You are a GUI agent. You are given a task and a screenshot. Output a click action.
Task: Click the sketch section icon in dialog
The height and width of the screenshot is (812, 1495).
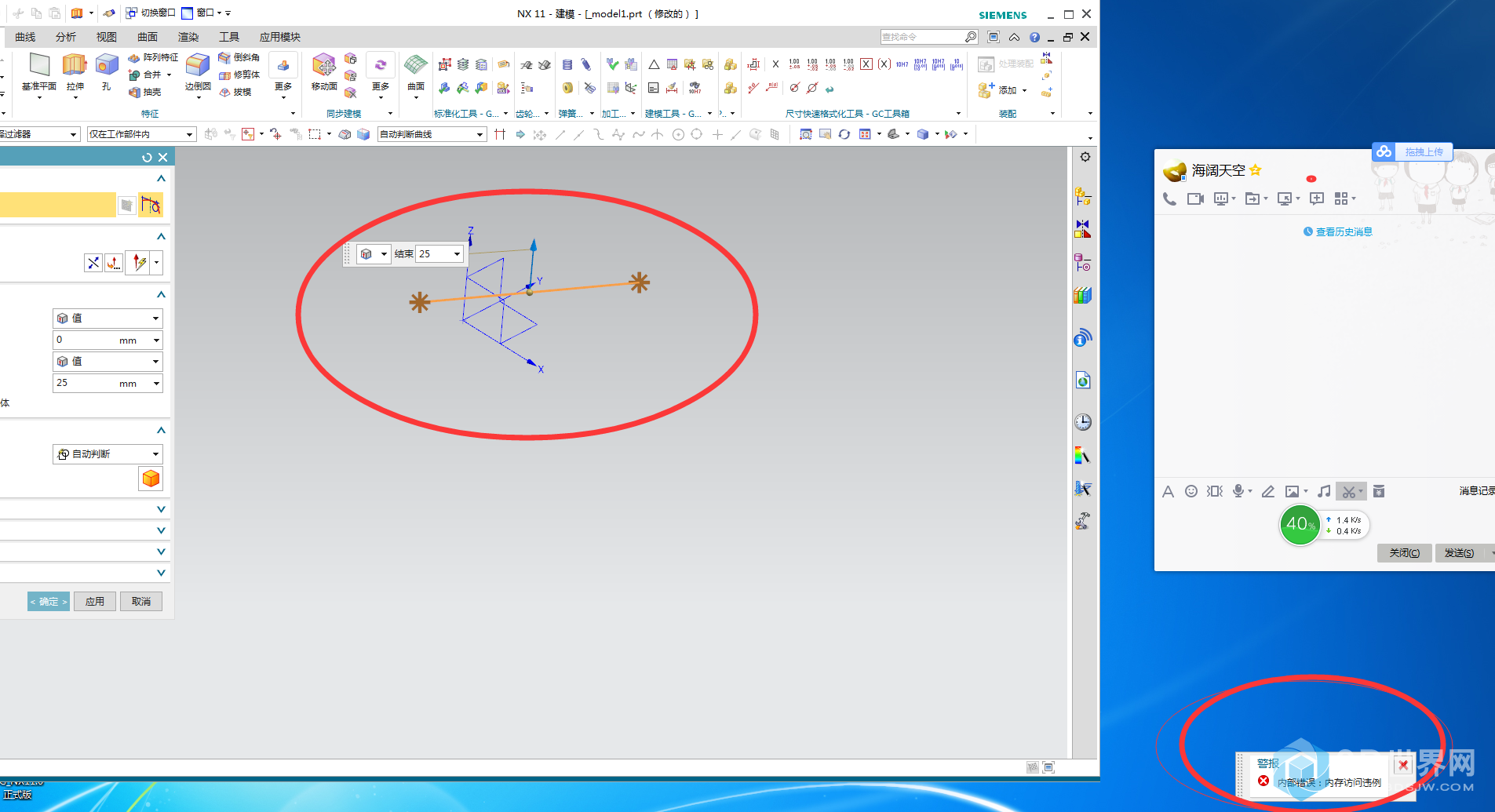pos(126,206)
